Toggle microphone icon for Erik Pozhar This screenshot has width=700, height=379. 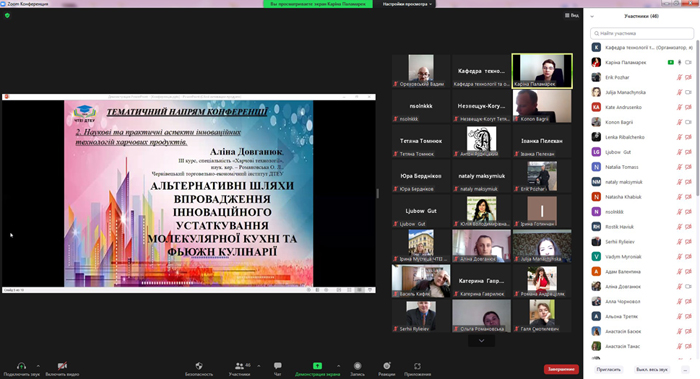(x=679, y=77)
